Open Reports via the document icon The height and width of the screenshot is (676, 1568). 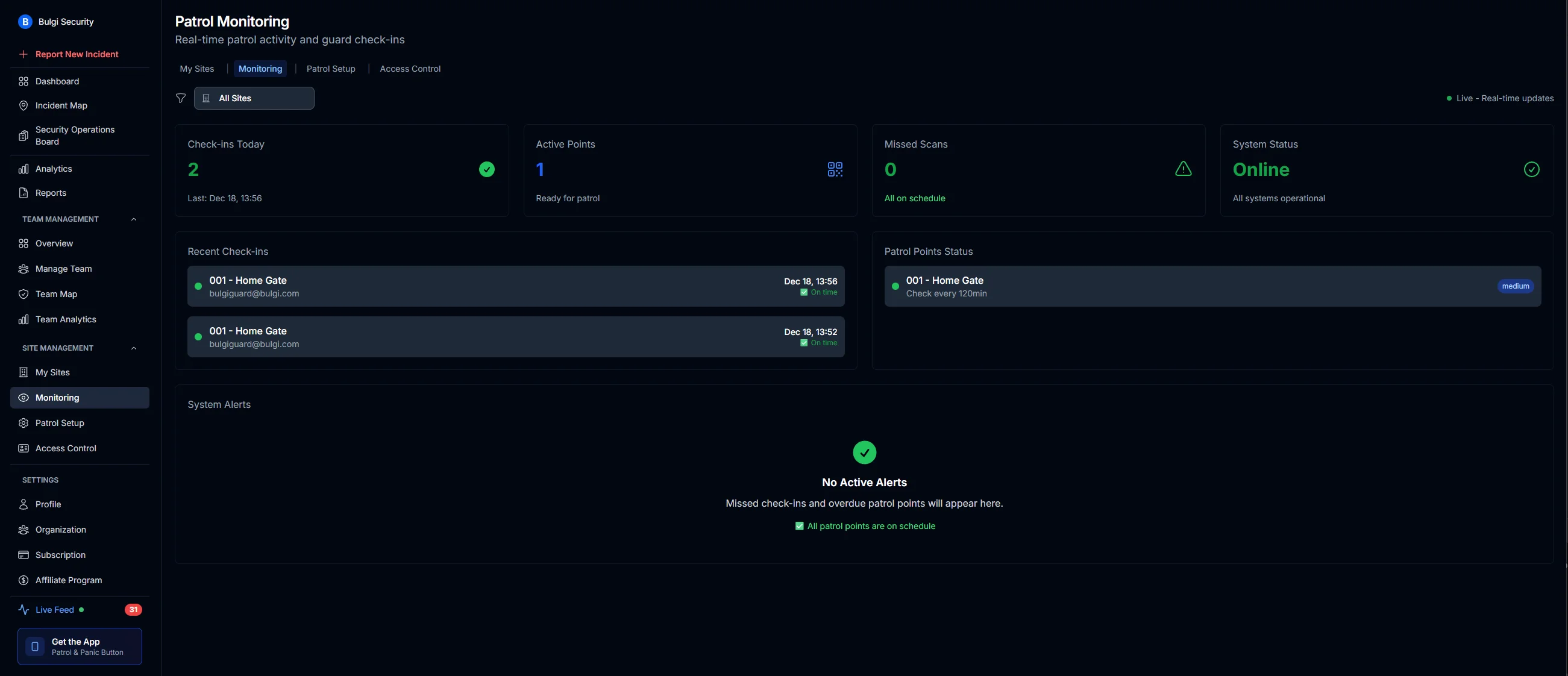pos(23,193)
